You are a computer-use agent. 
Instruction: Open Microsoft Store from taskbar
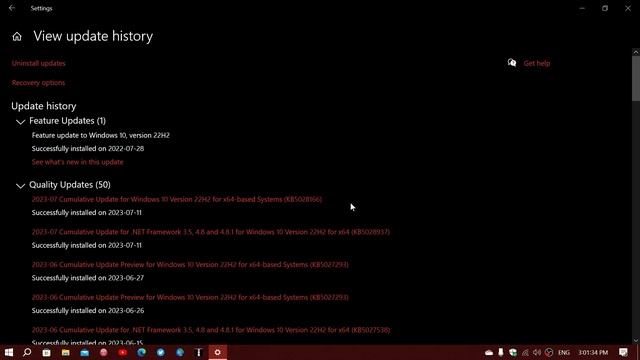click(x=47, y=352)
